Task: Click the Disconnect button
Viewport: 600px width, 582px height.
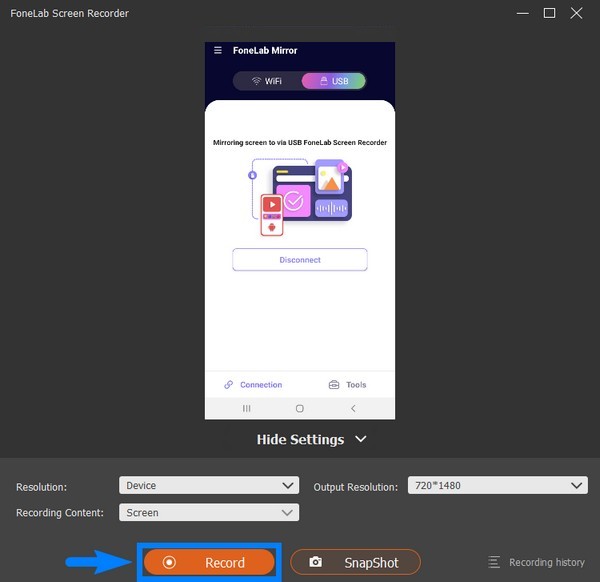Action: 300,260
